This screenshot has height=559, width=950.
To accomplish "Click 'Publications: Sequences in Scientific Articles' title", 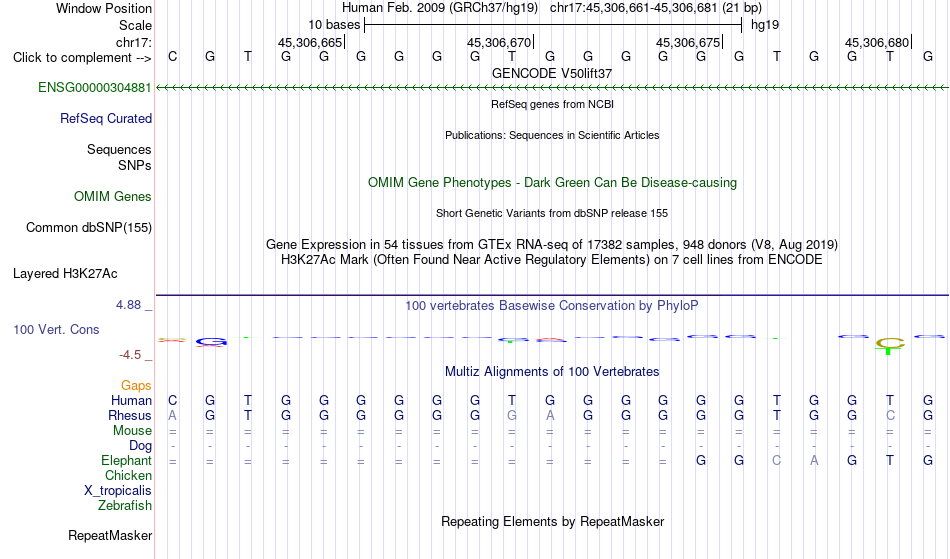I will click(552, 135).
